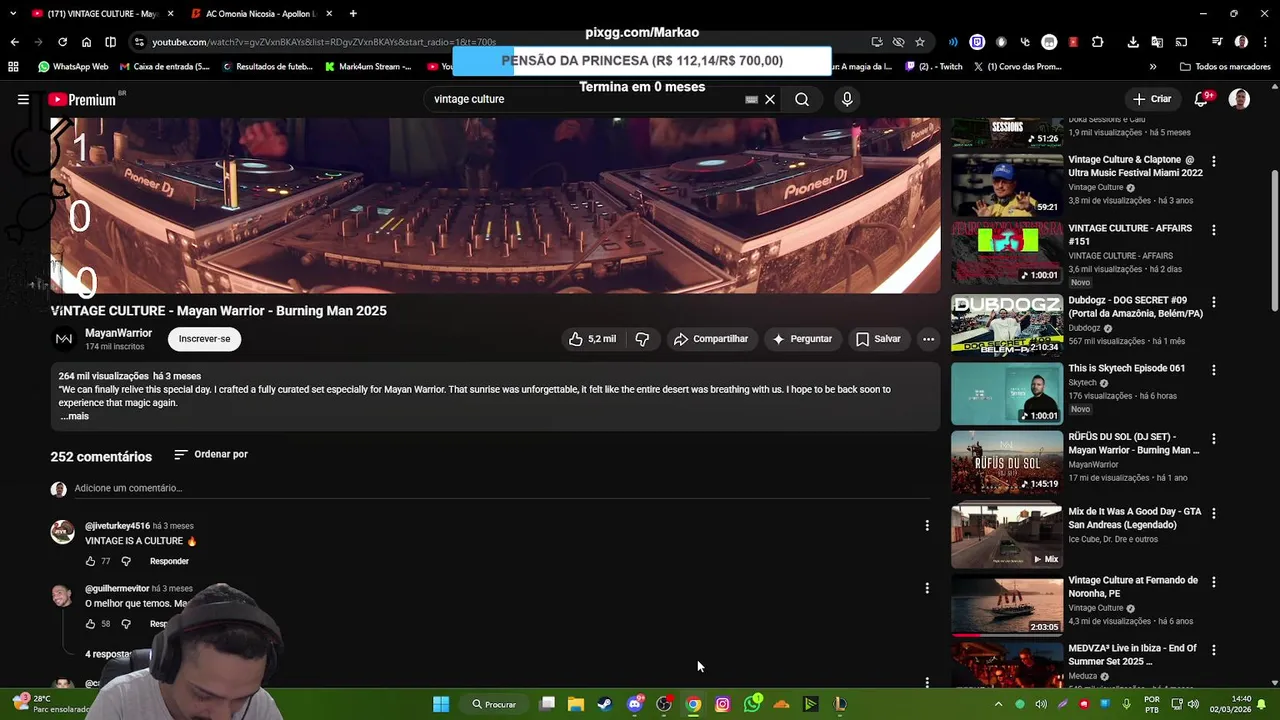Open Steam from the taskbar
Viewport: 1280px width, 720px height.
point(605,704)
